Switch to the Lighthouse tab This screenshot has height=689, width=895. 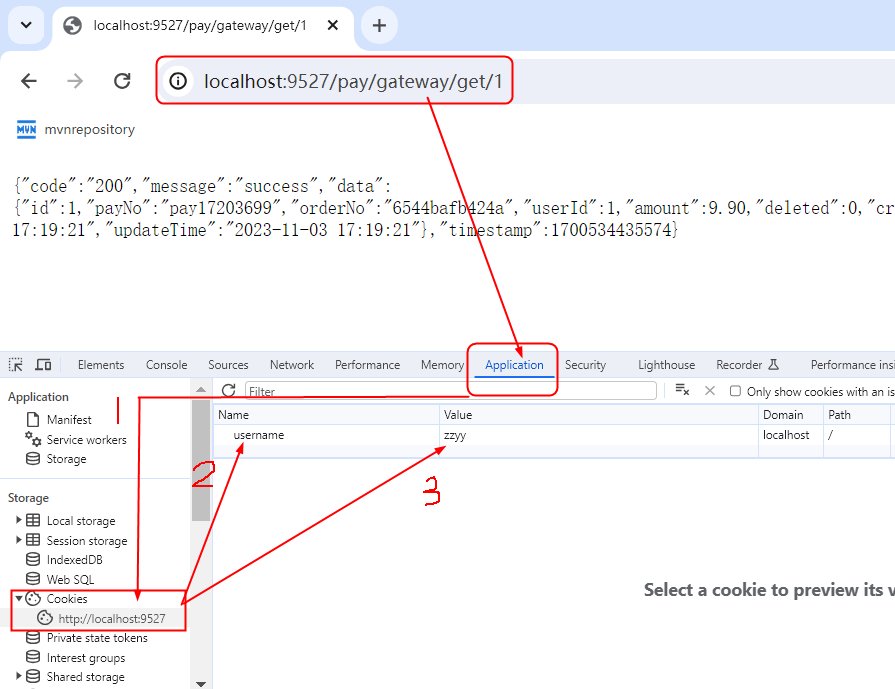click(667, 365)
